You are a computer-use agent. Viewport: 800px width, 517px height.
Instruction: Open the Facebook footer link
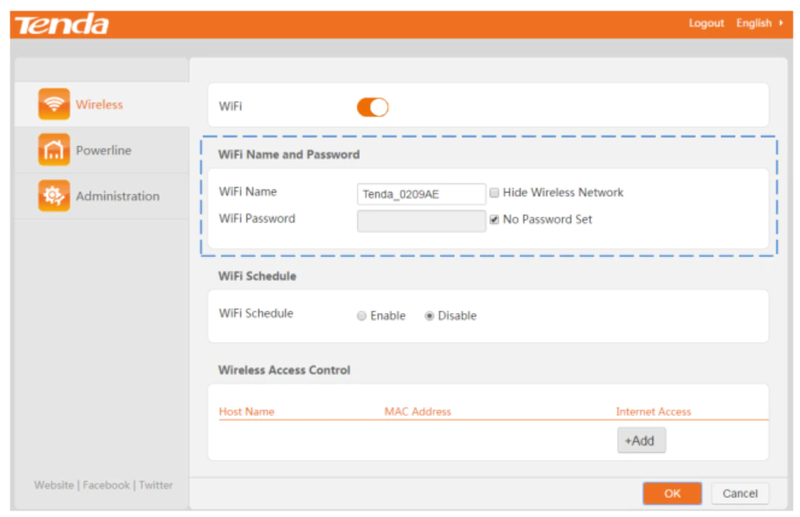tap(106, 485)
